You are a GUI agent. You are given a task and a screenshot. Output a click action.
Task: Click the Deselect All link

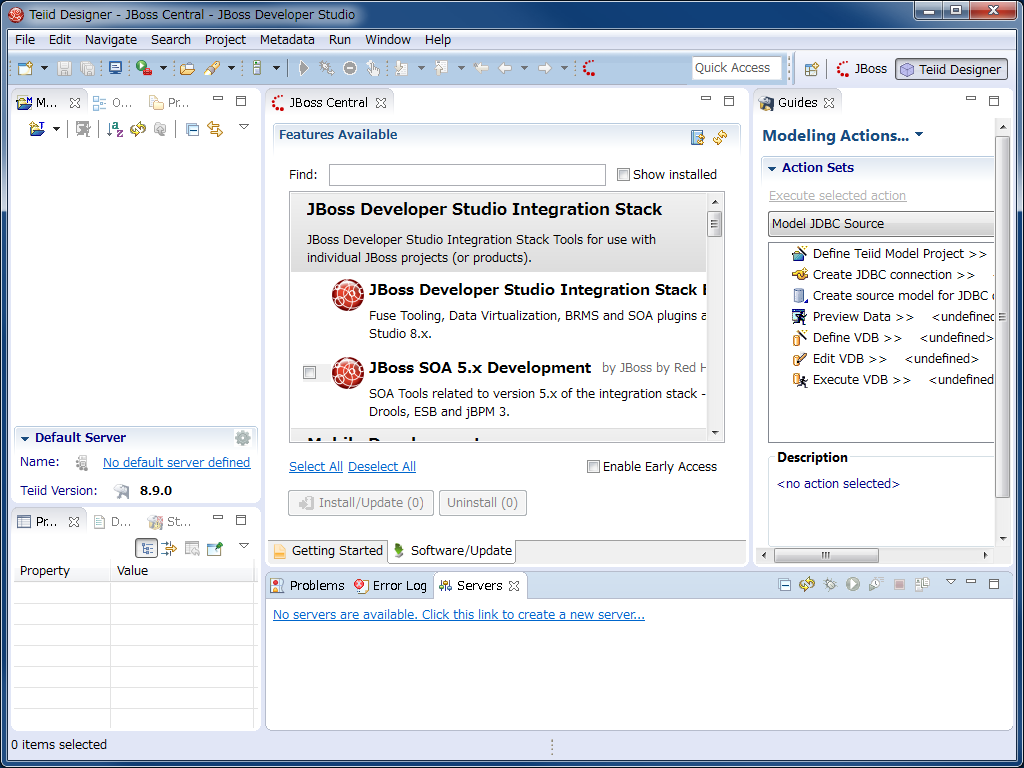point(382,466)
